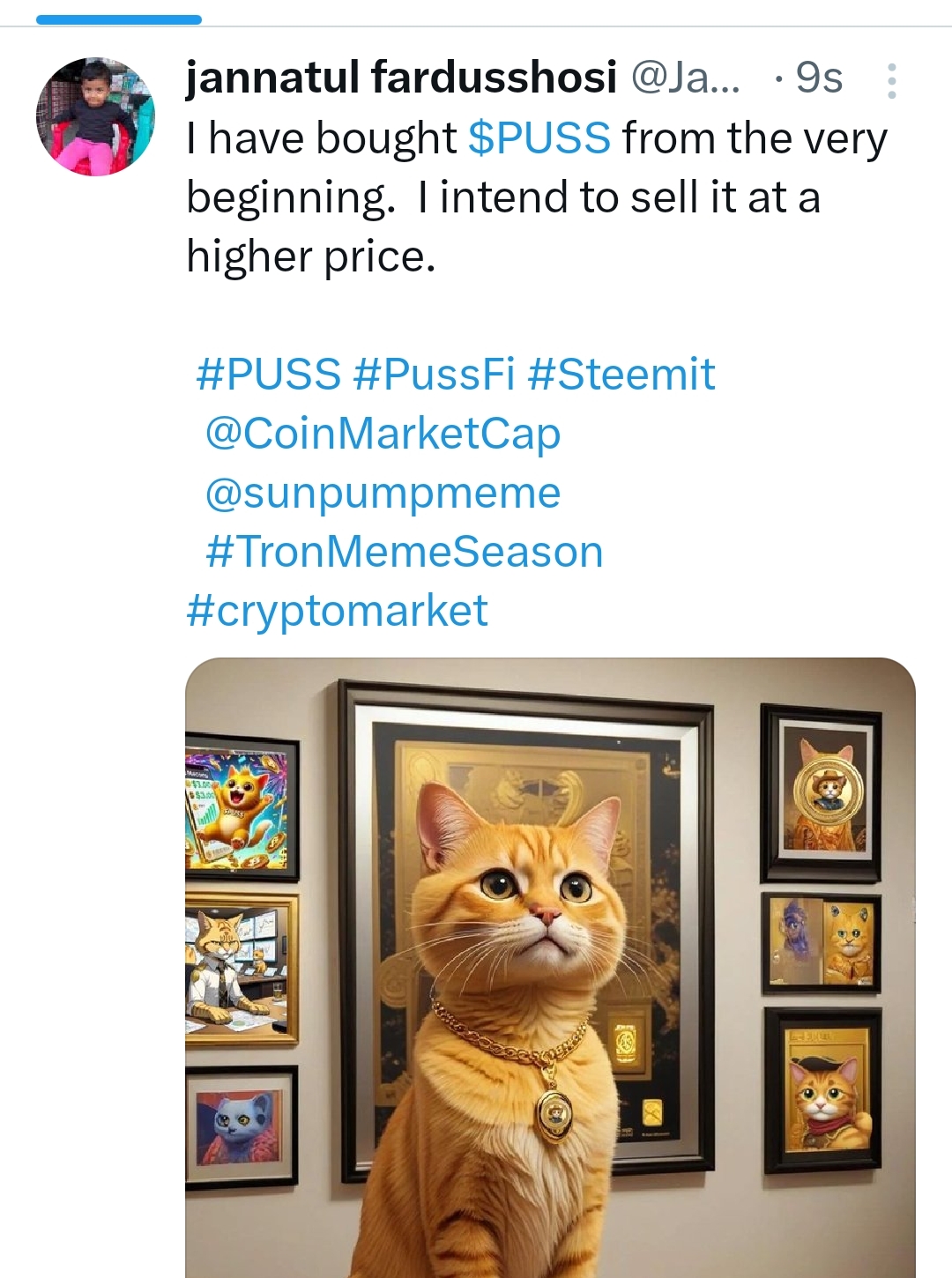Viewport: 952px width, 1278px height.
Task: Click the blue cat painting in the image
Action: coord(242,1126)
